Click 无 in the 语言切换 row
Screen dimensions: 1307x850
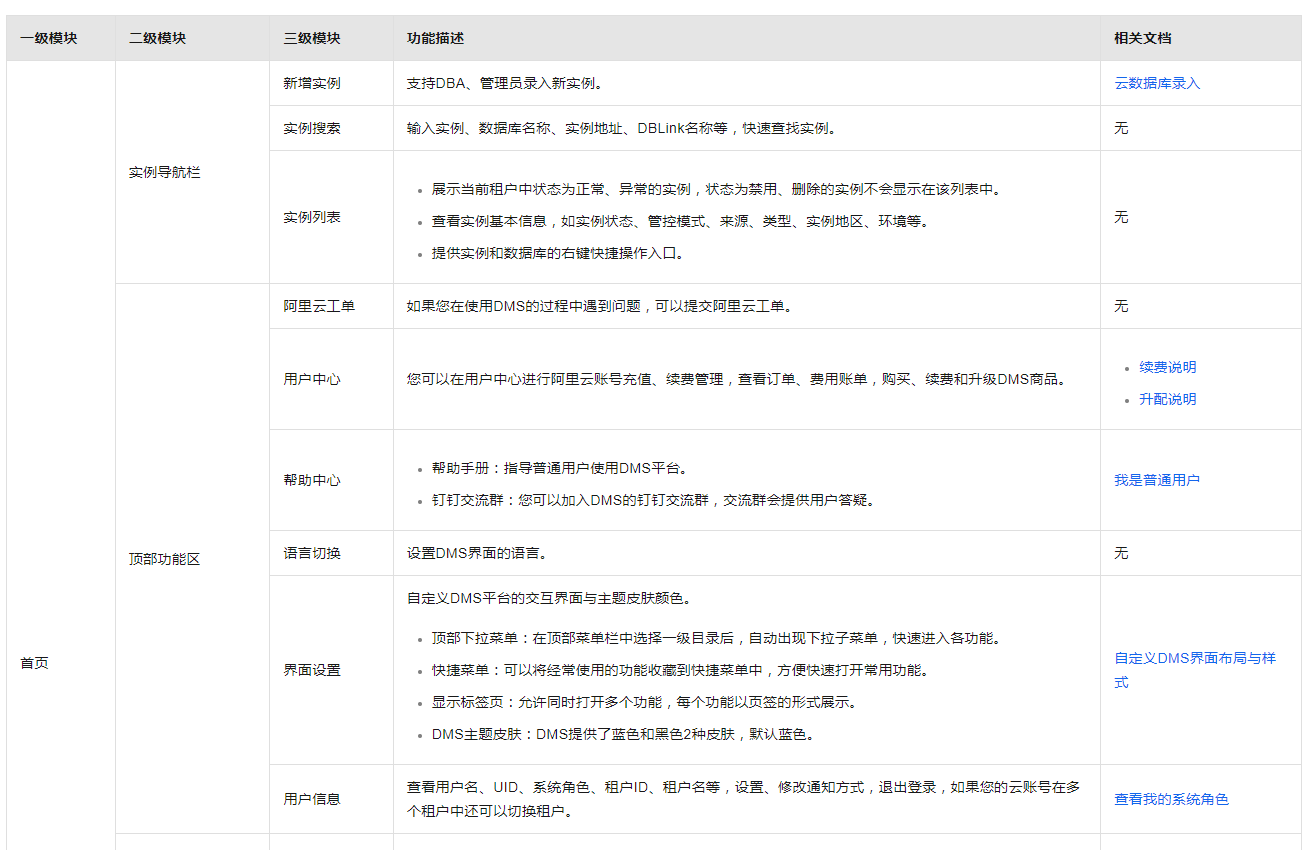pos(1121,553)
